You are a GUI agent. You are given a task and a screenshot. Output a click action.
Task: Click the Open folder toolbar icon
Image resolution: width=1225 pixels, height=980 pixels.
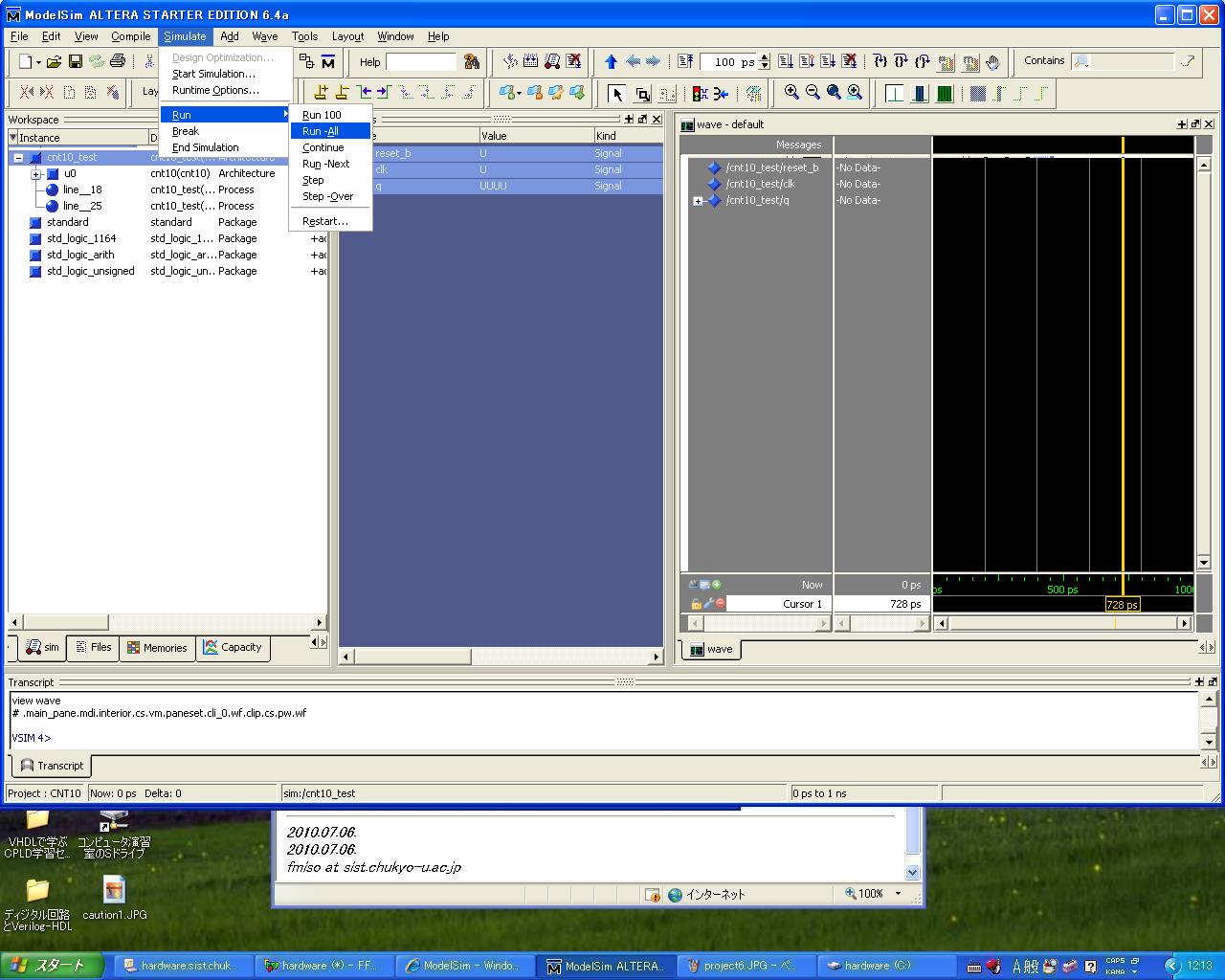54,62
